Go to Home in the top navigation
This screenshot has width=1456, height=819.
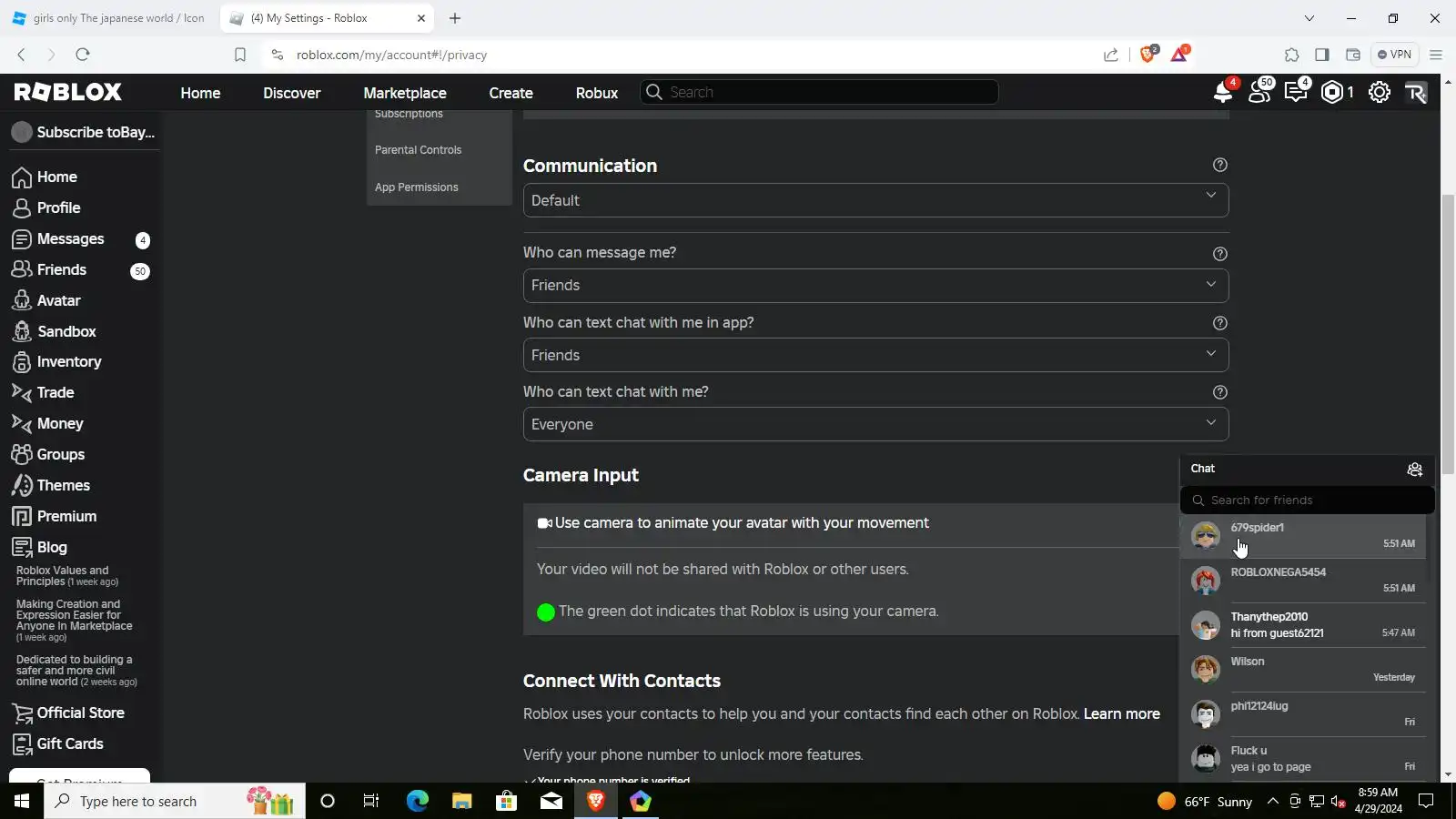(200, 93)
